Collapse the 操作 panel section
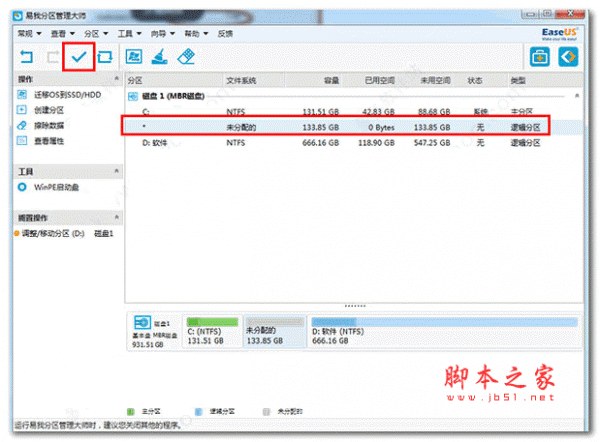 pos(117,78)
